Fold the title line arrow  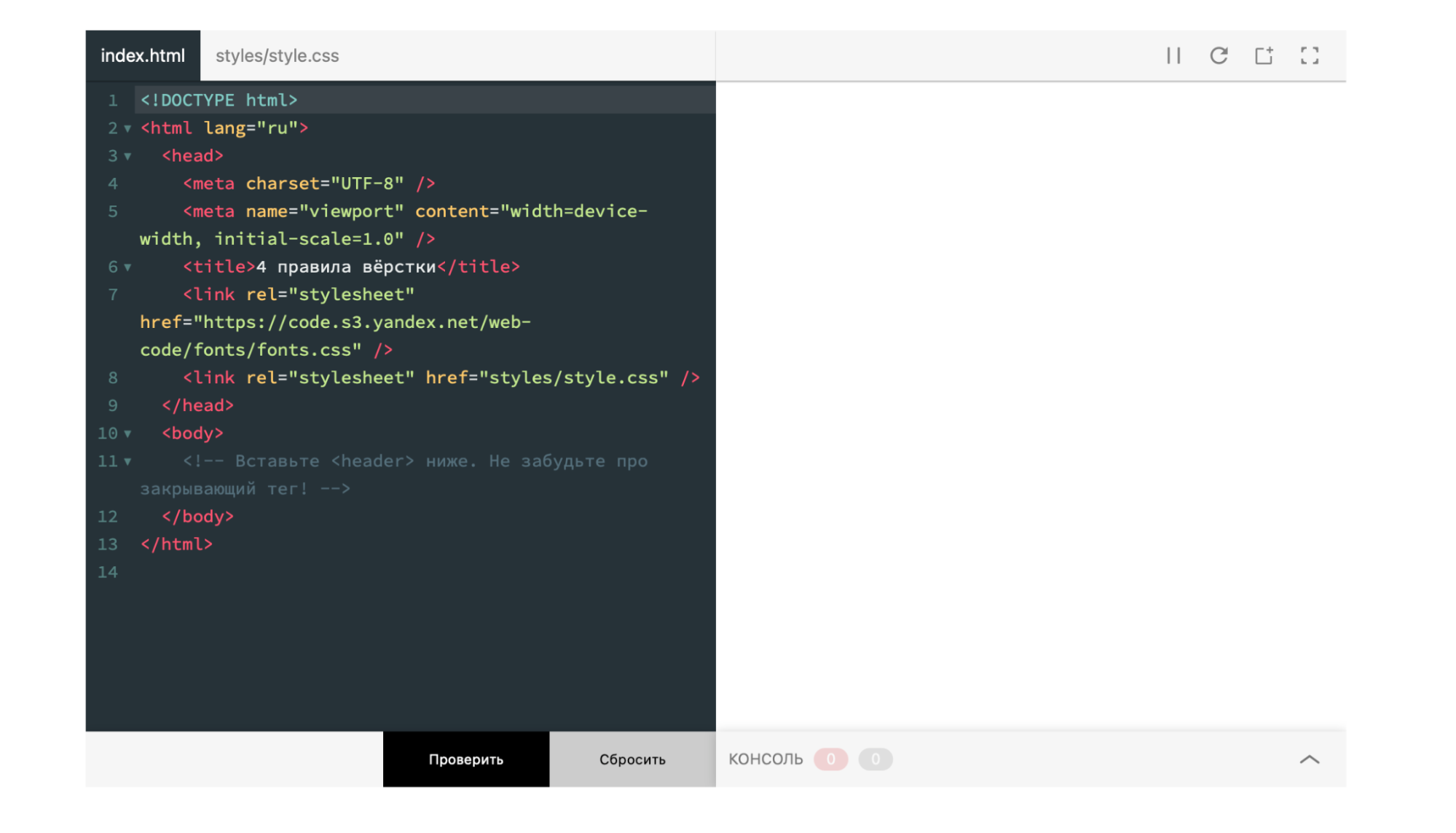point(127,267)
